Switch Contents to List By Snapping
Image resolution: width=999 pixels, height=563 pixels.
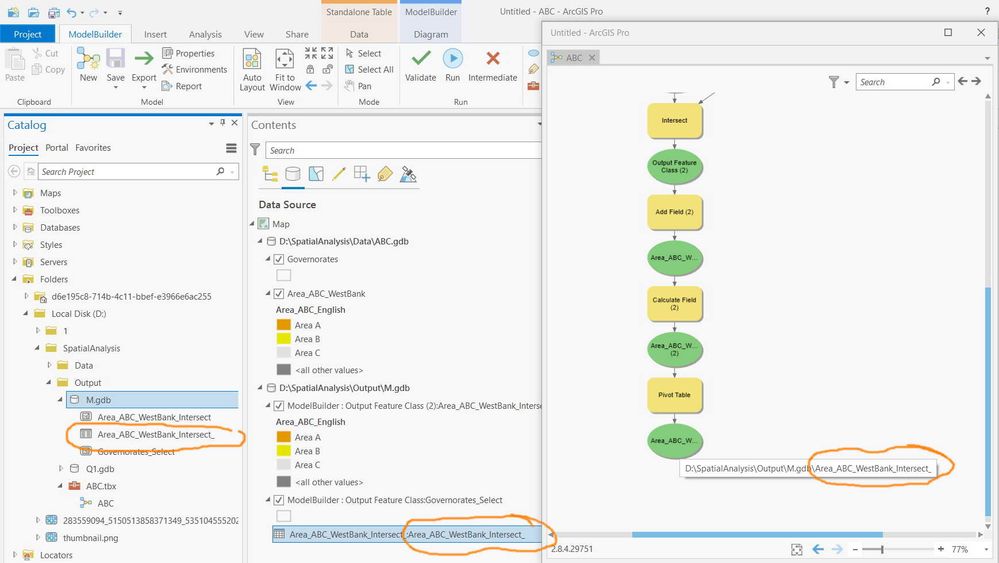(x=362, y=174)
